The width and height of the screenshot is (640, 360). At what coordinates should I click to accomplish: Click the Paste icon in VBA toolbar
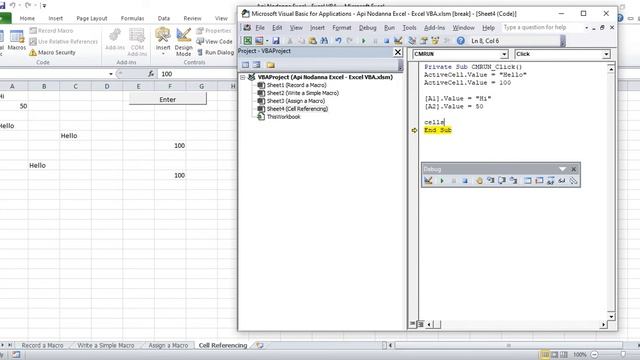pos(312,40)
